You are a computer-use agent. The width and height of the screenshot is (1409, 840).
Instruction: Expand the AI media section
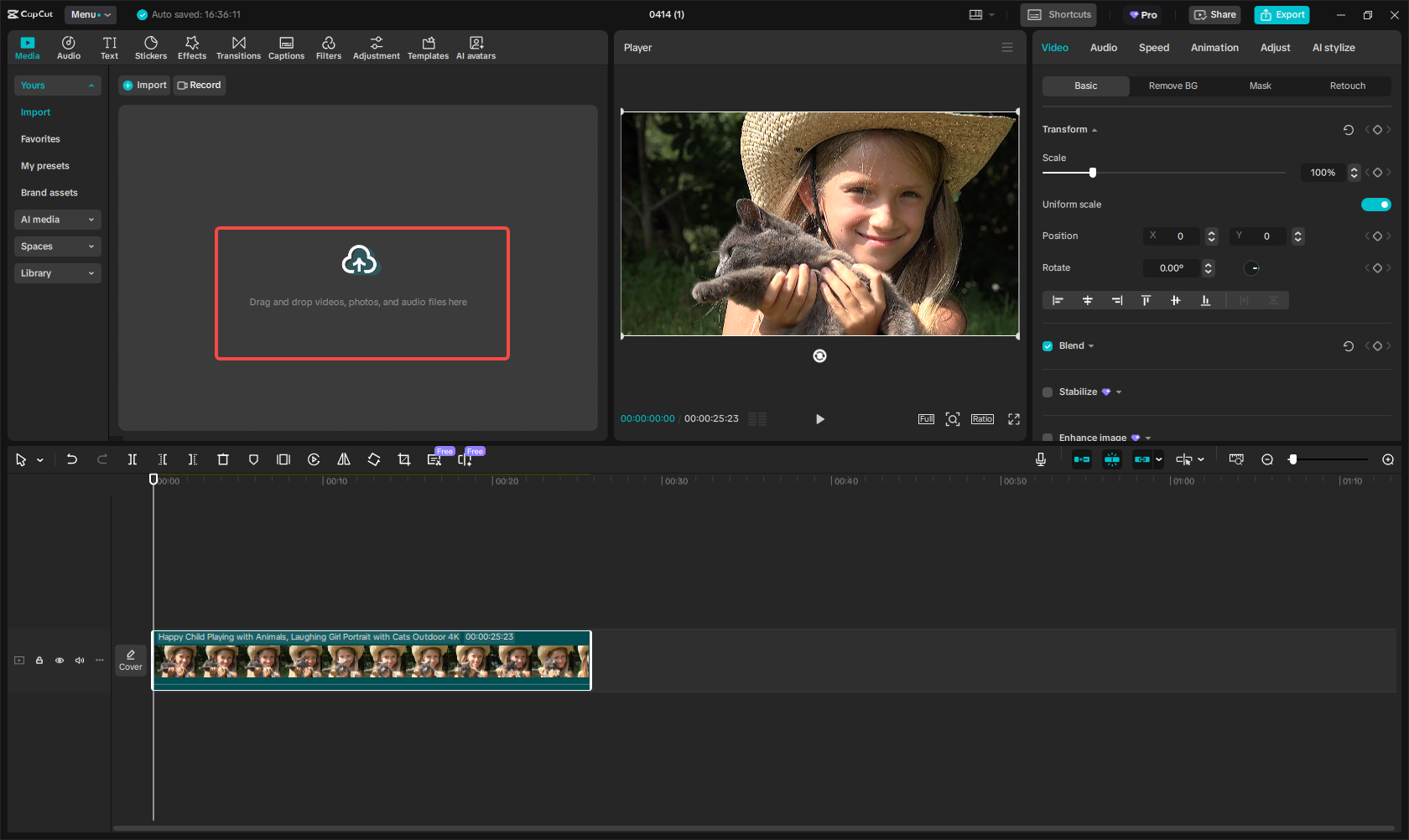pos(57,220)
